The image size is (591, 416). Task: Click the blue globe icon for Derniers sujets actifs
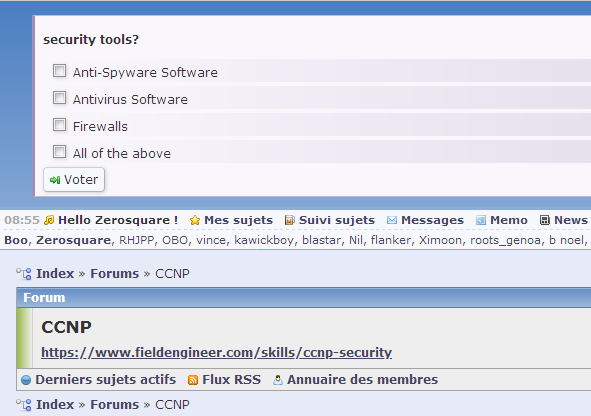(x=26, y=380)
